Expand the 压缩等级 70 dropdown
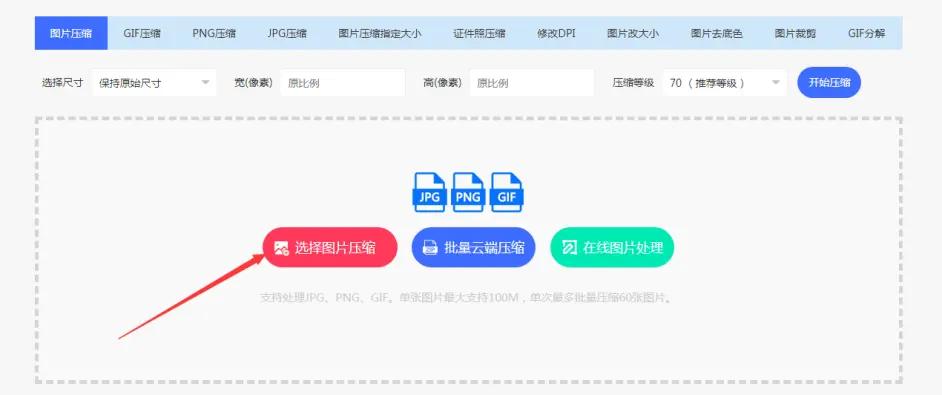 (725, 83)
